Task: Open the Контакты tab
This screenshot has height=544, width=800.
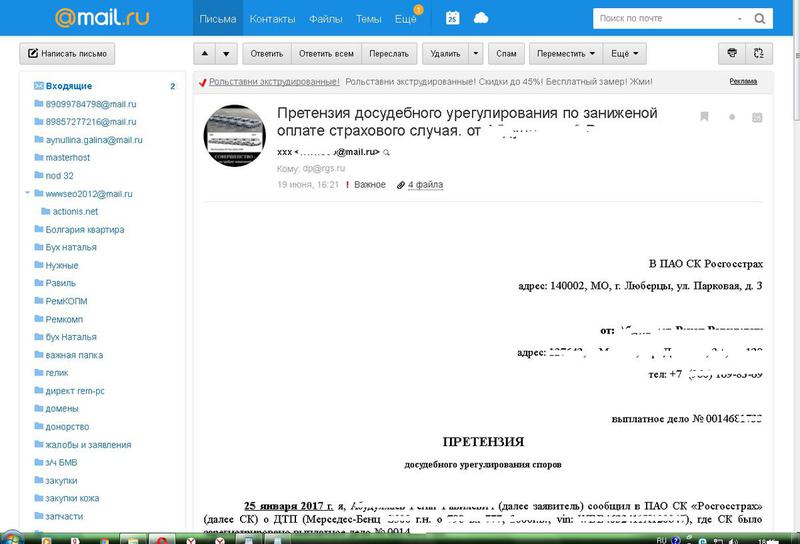Action: click(272, 19)
